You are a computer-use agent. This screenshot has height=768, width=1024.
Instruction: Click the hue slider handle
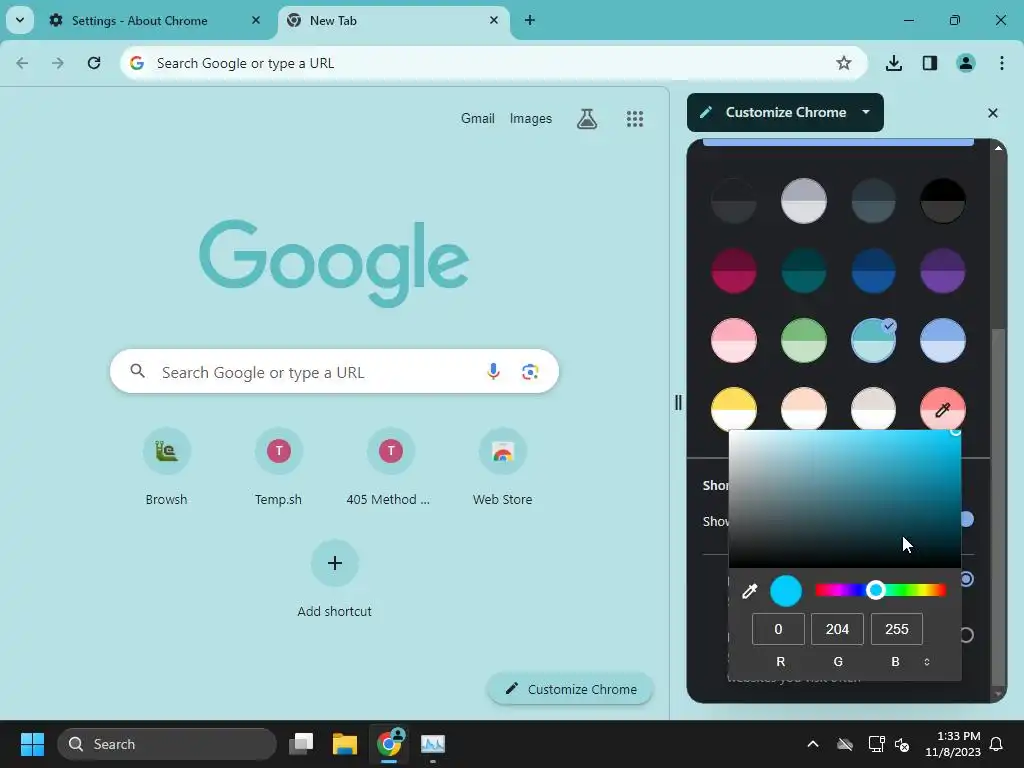[x=876, y=590]
